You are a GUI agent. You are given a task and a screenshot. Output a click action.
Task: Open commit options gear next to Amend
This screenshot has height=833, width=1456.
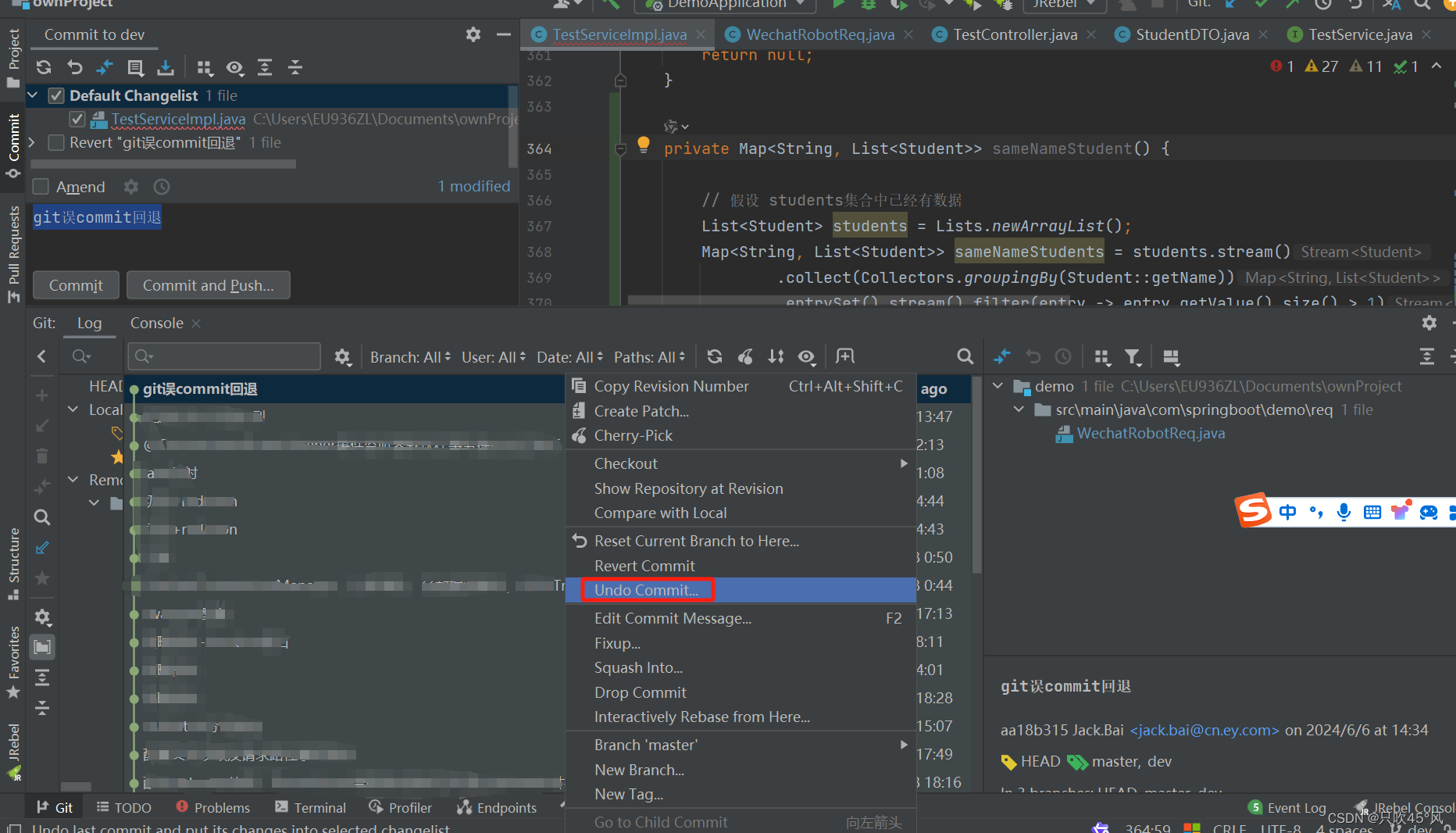[x=131, y=187]
